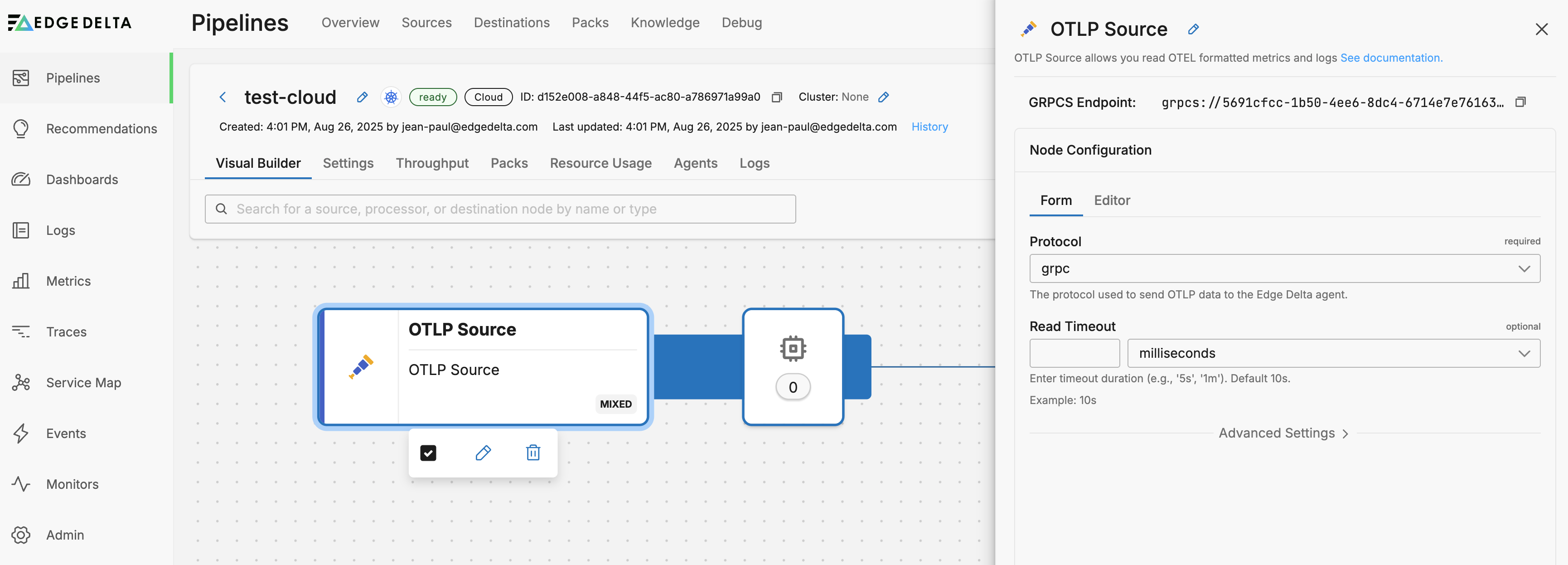The height and width of the screenshot is (565, 1568).
Task: Go back using arrow beside test-cloud
Action: [x=223, y=97]
